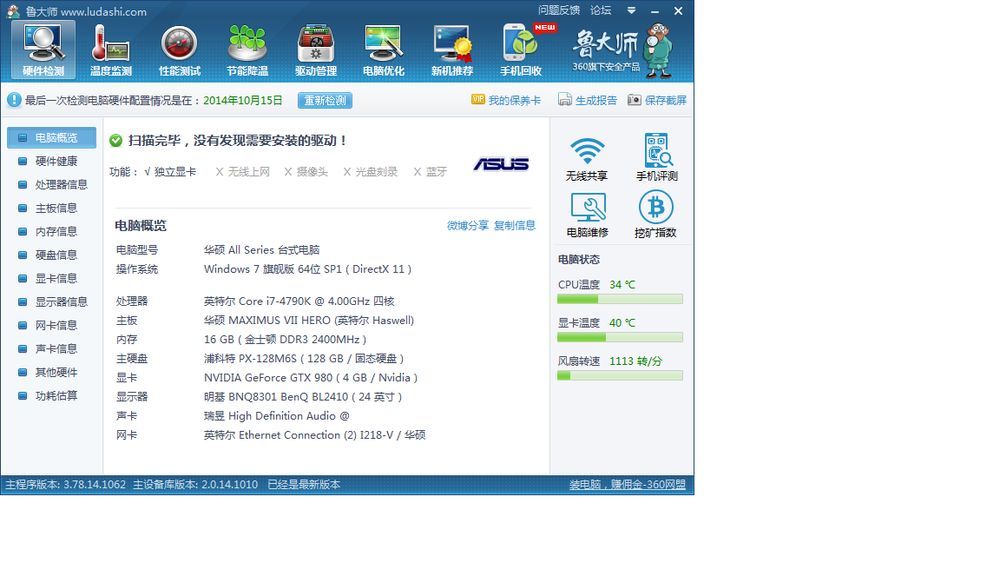Click the ASUS brand logo
Screen dimensions: 1000x563
[x=501, y=165]
